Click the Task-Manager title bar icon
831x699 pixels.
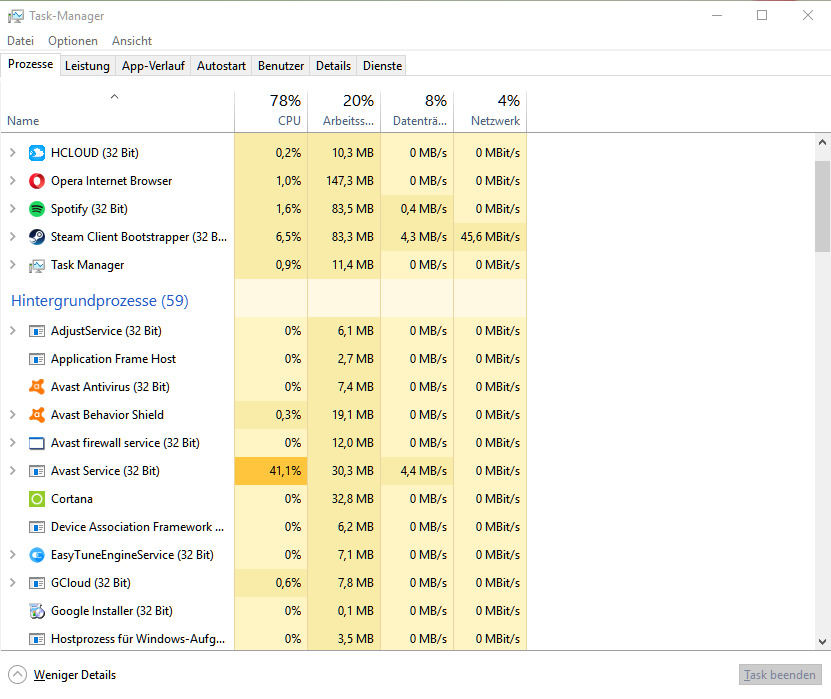15,16
